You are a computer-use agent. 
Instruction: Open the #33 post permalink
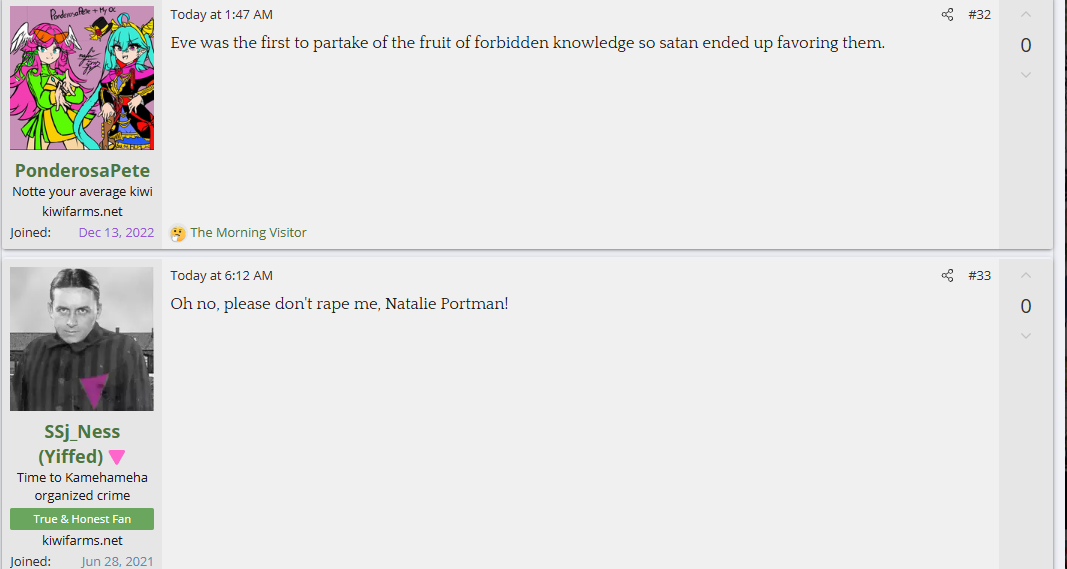pyautogui.click(x=979, y=276)
